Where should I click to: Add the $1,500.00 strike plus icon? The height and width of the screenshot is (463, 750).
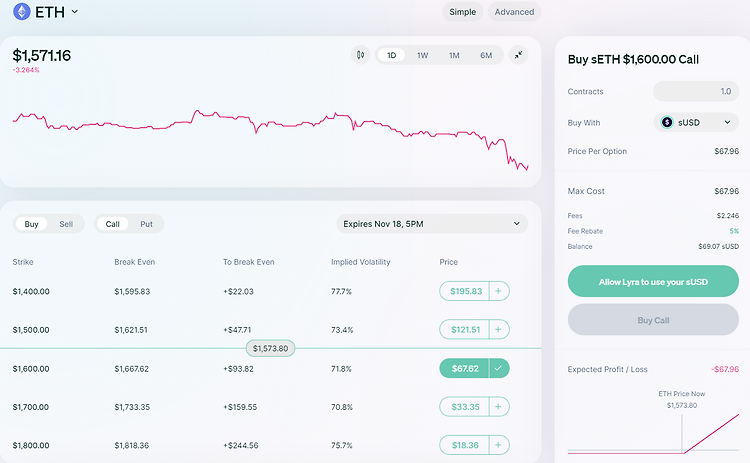coord(498,330)
